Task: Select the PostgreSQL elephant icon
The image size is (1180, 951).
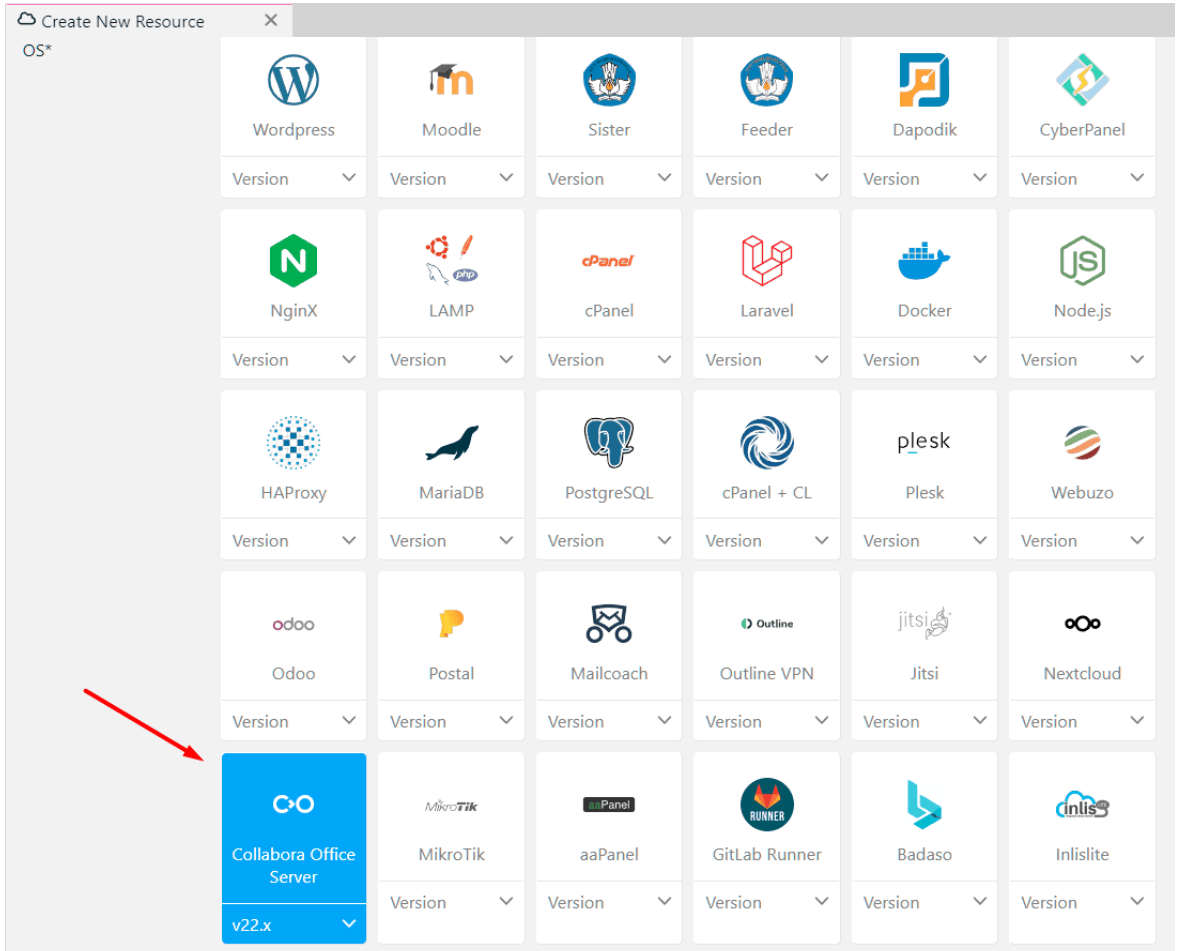Action: pyautogui.click(x=608, y=442)
